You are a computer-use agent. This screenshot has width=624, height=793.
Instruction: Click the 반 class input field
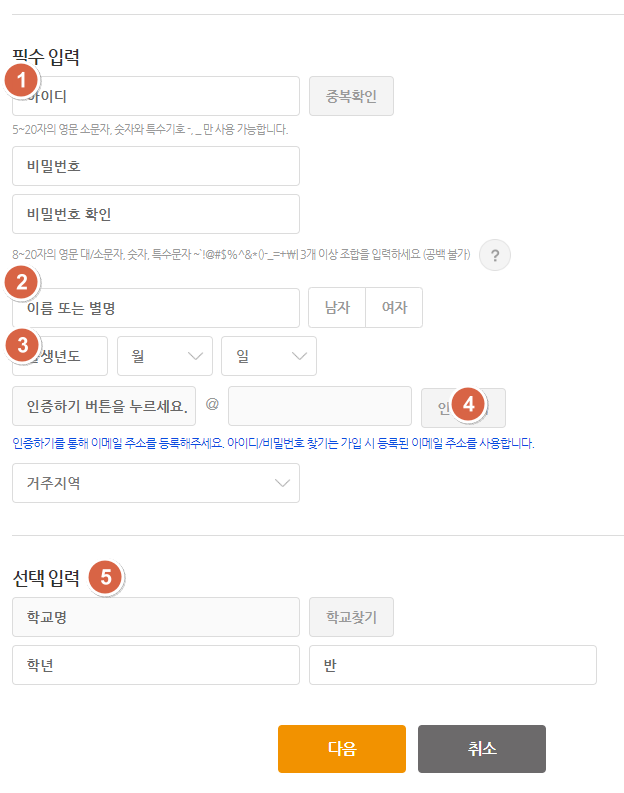(453, 665)
